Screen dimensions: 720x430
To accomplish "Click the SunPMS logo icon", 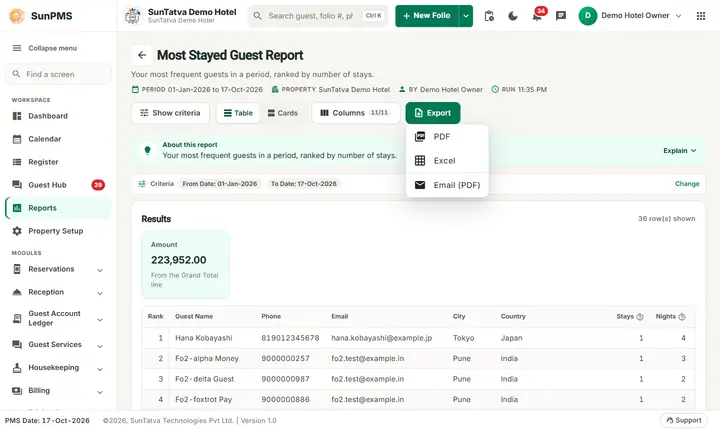I will click(17, 16).
